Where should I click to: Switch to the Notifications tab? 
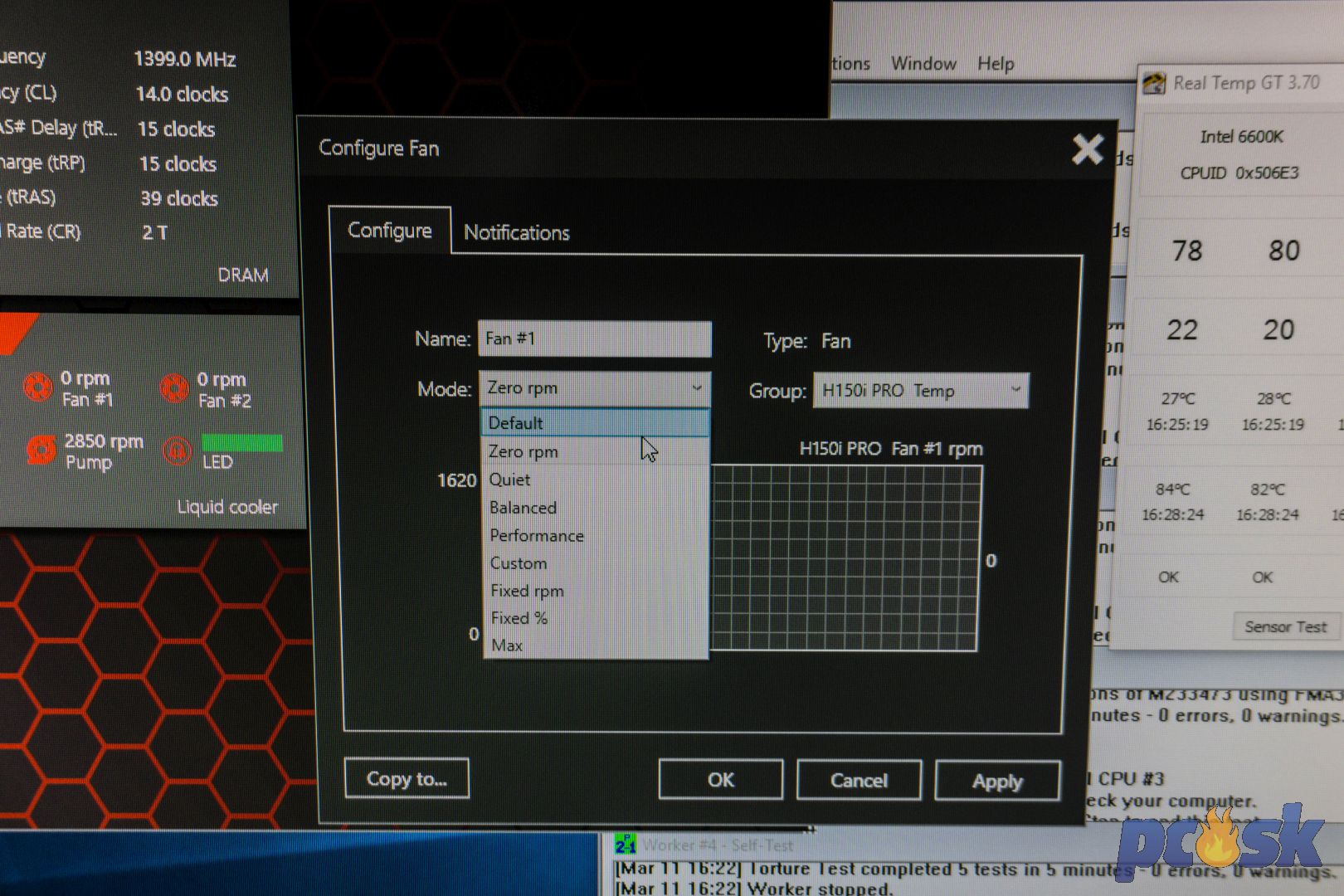[517, 233]
